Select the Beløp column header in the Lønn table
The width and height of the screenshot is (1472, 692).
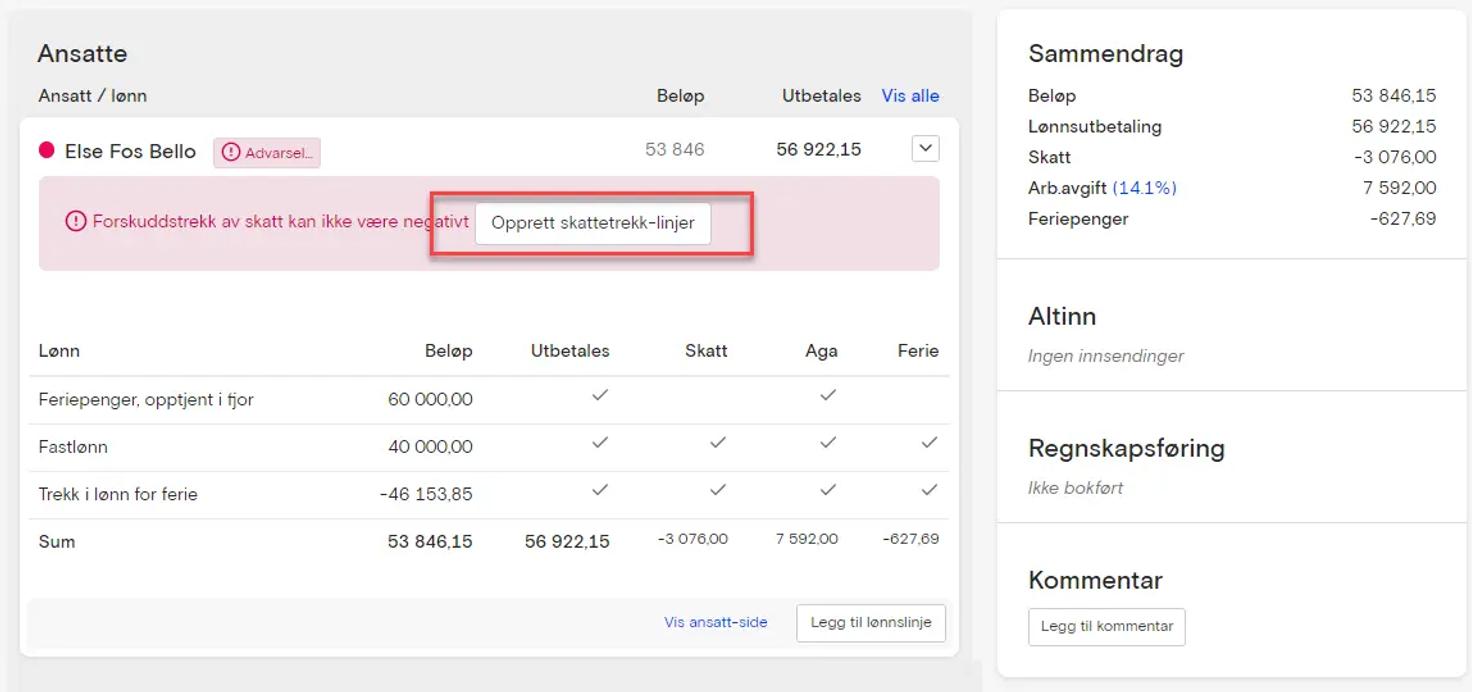tap(447, 351)
